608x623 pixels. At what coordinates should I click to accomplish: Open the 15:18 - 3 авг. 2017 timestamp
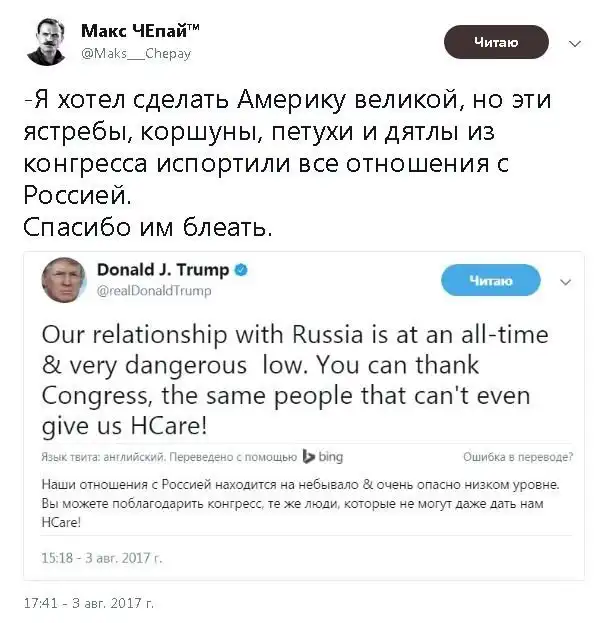(x=102, y=556)
